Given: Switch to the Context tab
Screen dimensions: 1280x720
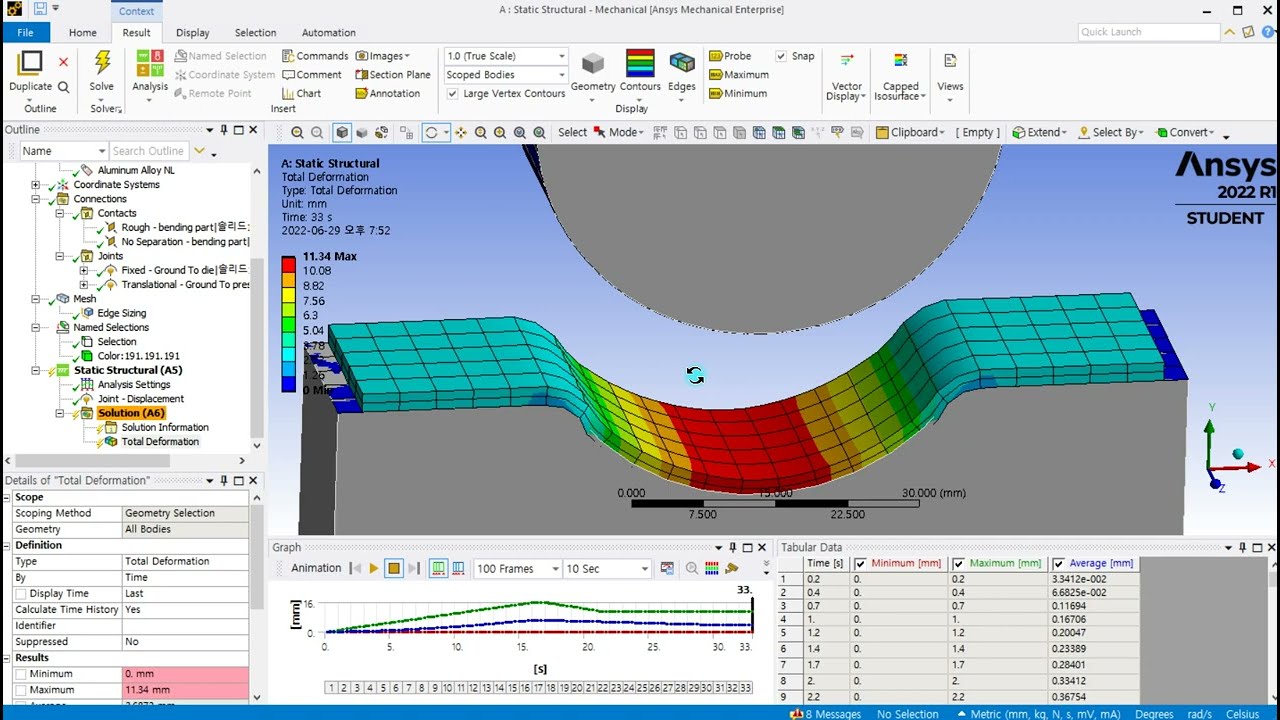Looking at the screenshot, I should pyautogui.click(x=136, y=11).
